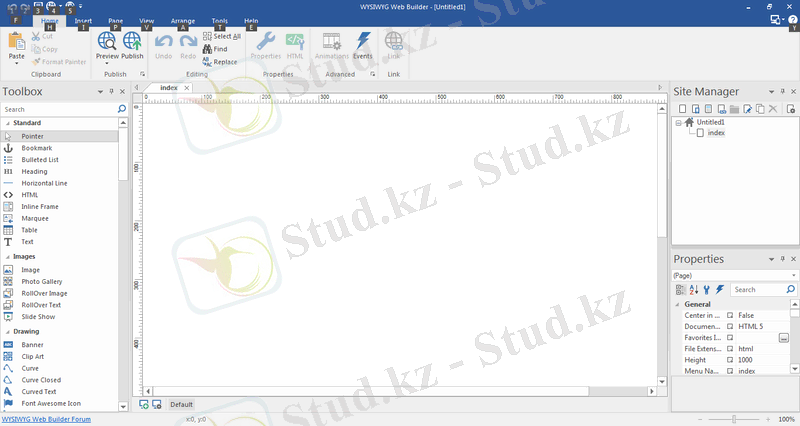Image resolution: width=800 pixels, height=426 pixels.
Task: Collapse the Drawing toolbox section
Action: (x=8, y=332)
